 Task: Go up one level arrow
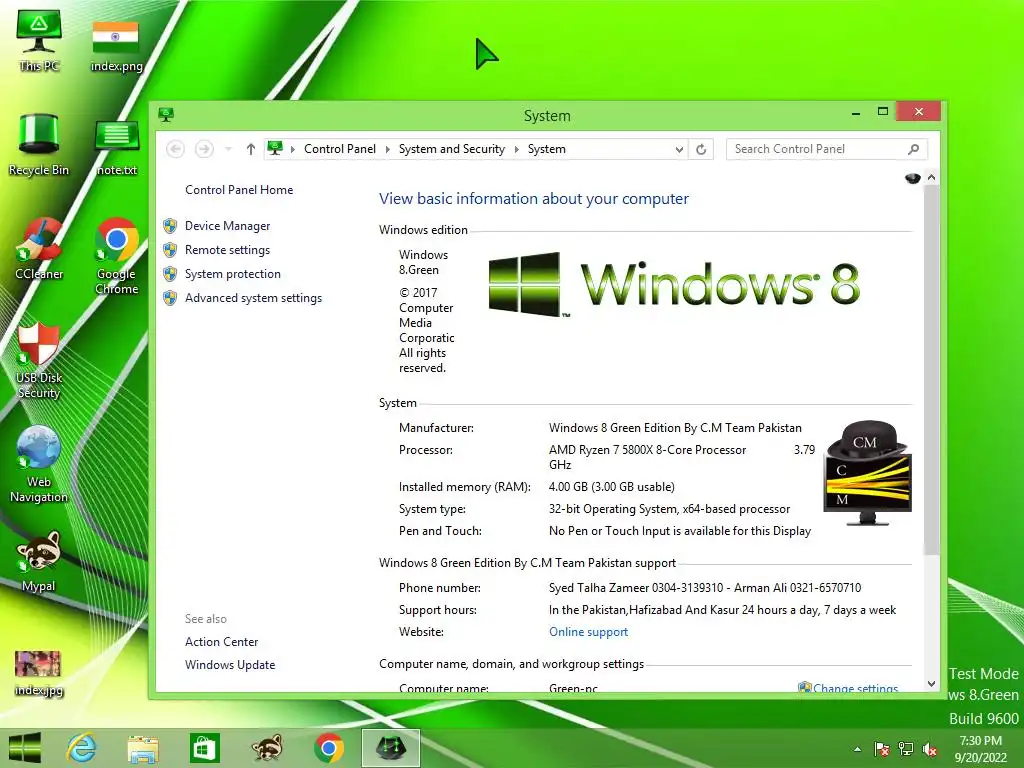click(x=251, y=149)
